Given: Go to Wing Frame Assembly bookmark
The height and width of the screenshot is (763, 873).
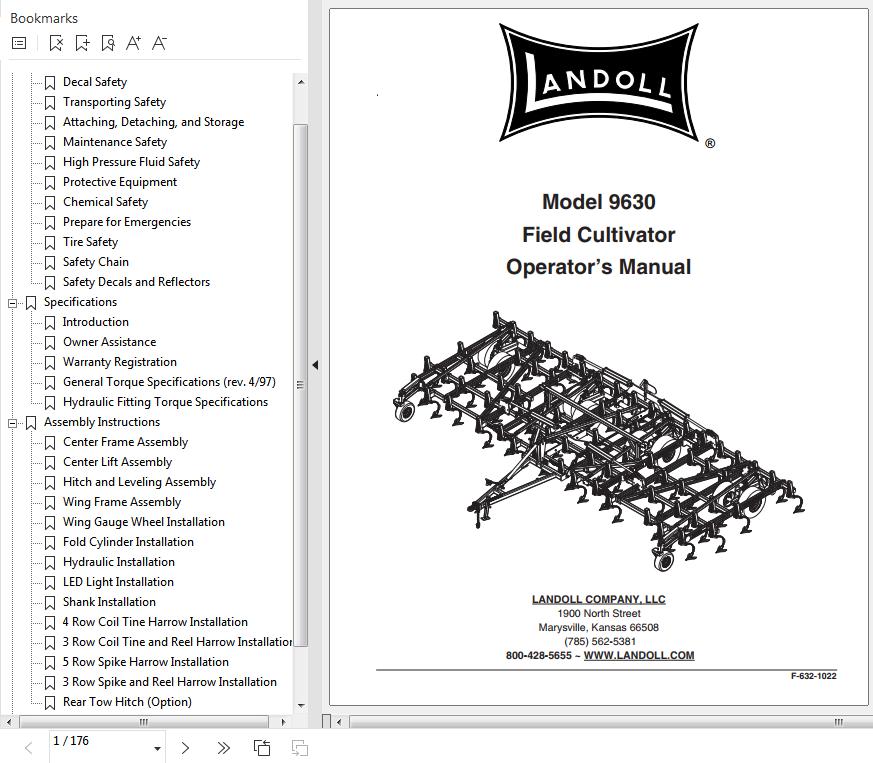Looking at the screenshot, I should [x=122, y=502].
